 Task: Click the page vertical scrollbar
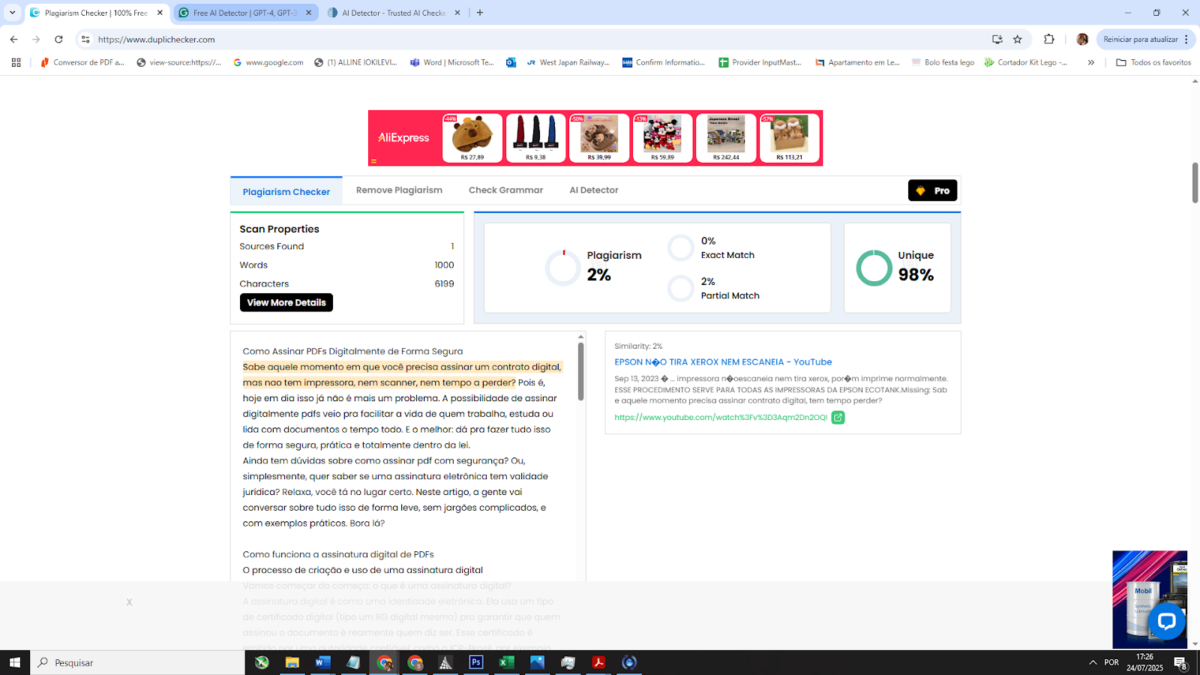tap(1194, 182)
